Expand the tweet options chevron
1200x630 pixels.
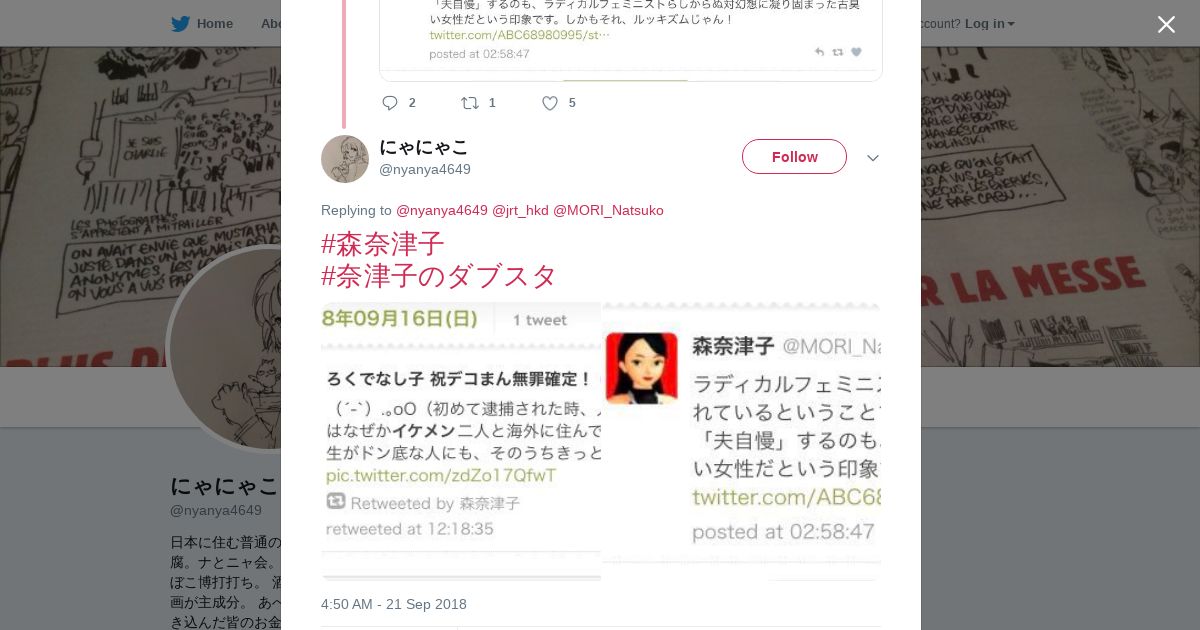pos(873,158)
